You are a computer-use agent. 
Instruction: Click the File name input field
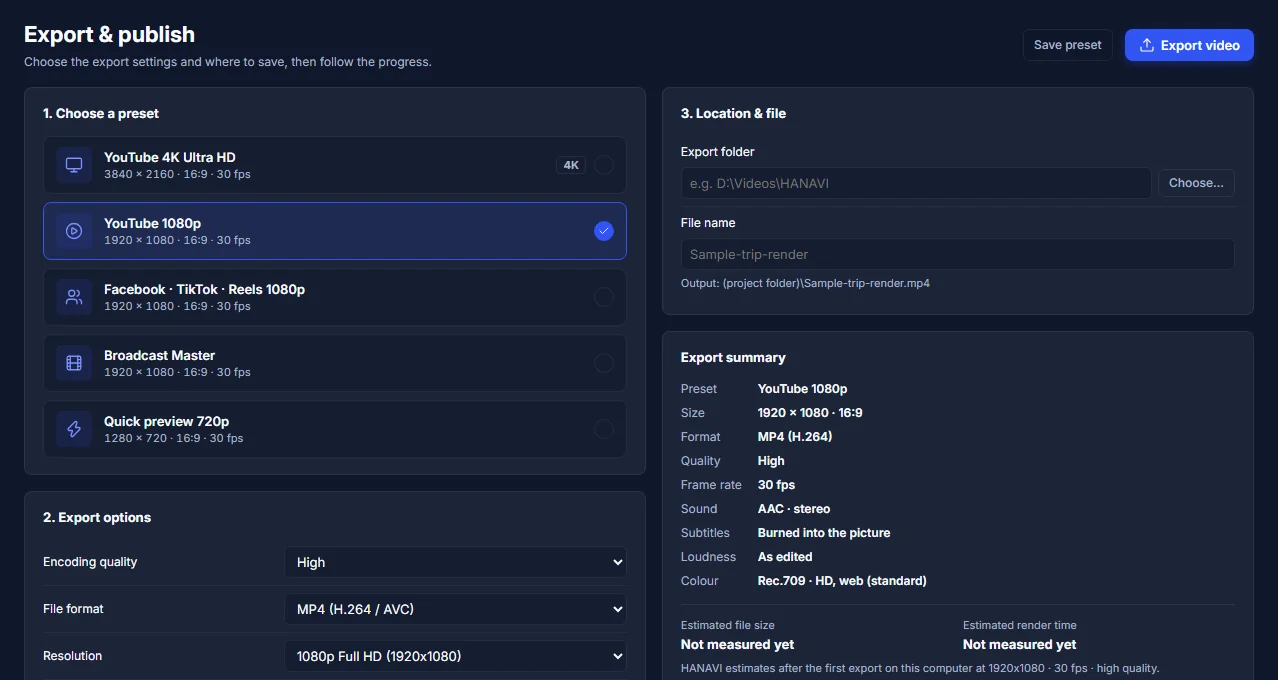(957, 254)
